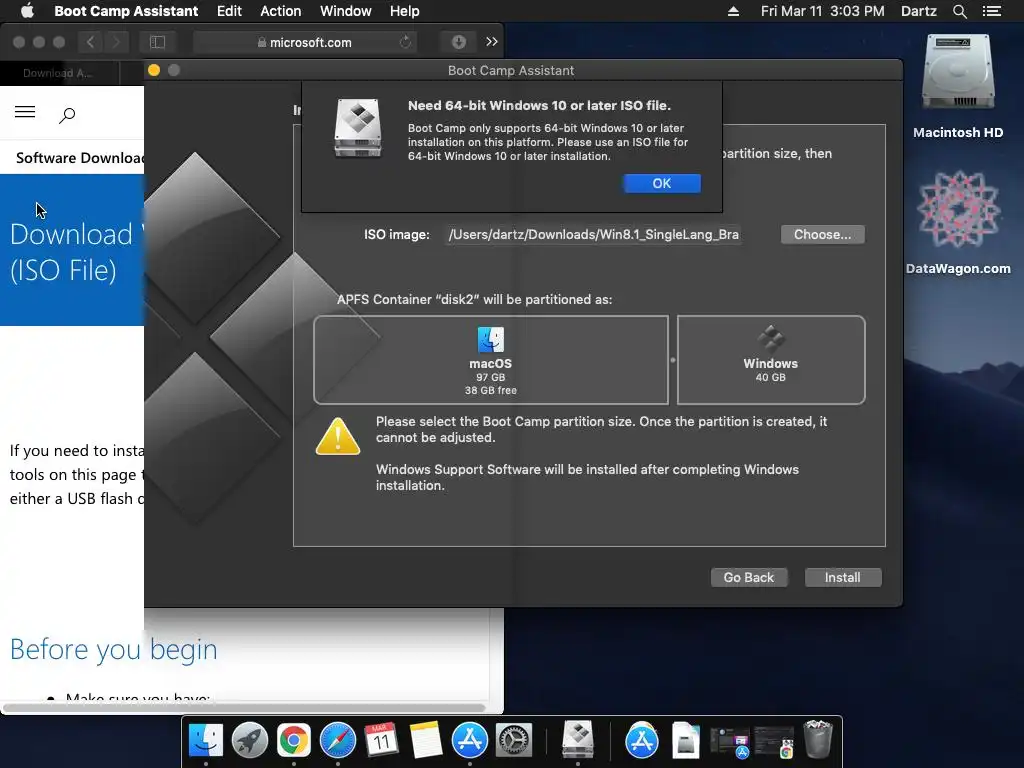Click the date and time in menu bar
1024x768 pixels.
coord(822,11)
